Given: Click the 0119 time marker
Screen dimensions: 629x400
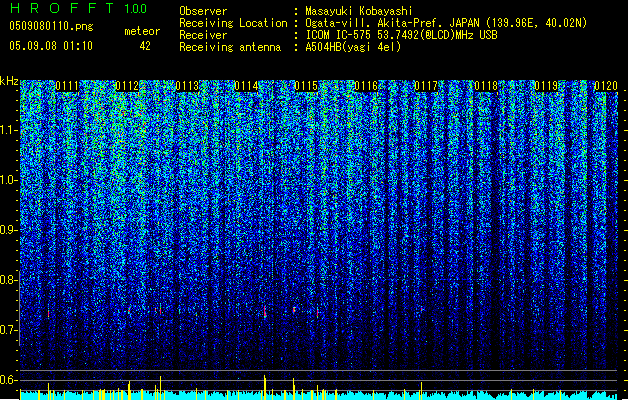Looking at the screenshot, I should 546,86.
